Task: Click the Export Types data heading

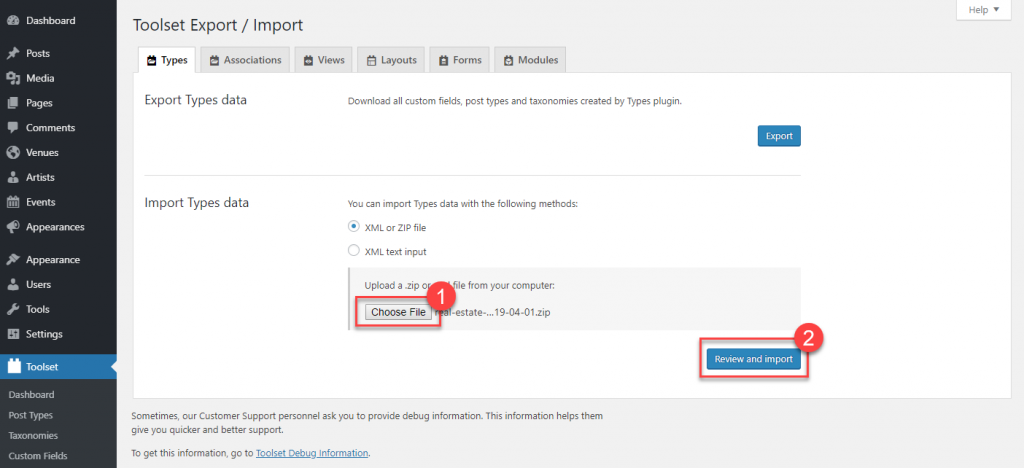Action: click(x=195, y=100)
